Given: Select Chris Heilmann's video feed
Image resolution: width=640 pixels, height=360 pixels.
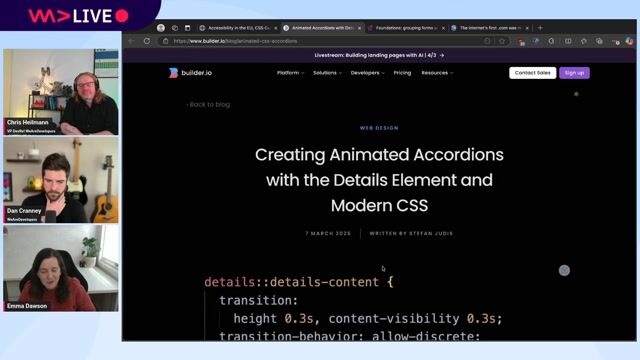Looking at the screenshot, I should tap(61, 92).
